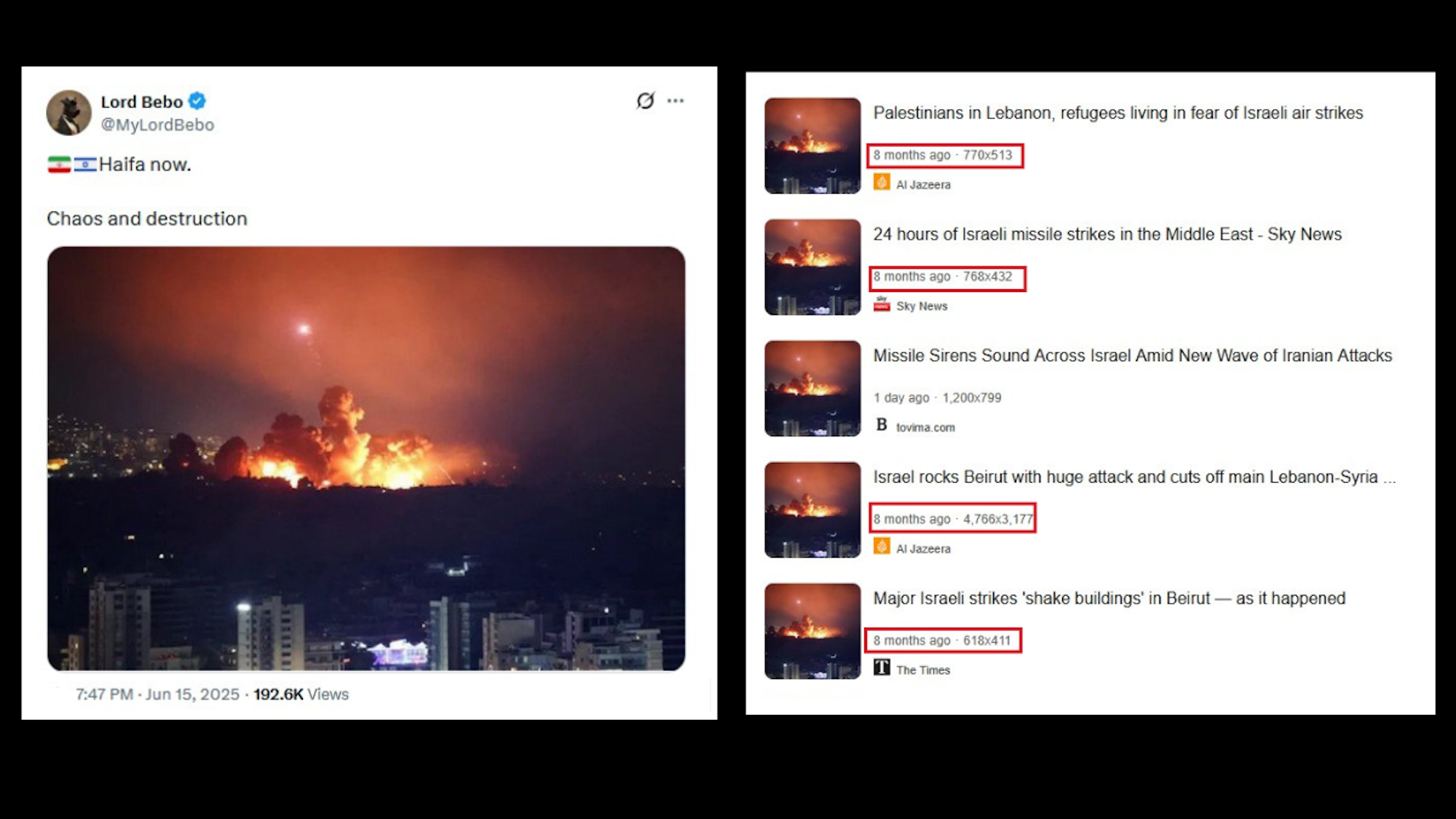Open the Missile Sirens Sound Across Israel result

tap(1133, 356)
